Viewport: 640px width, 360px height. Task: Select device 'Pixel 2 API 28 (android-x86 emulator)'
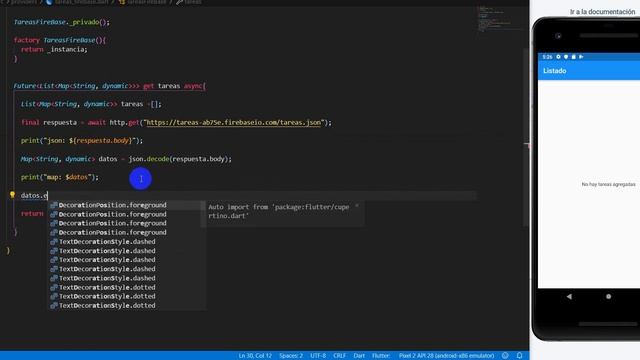[x=447, y=356]
